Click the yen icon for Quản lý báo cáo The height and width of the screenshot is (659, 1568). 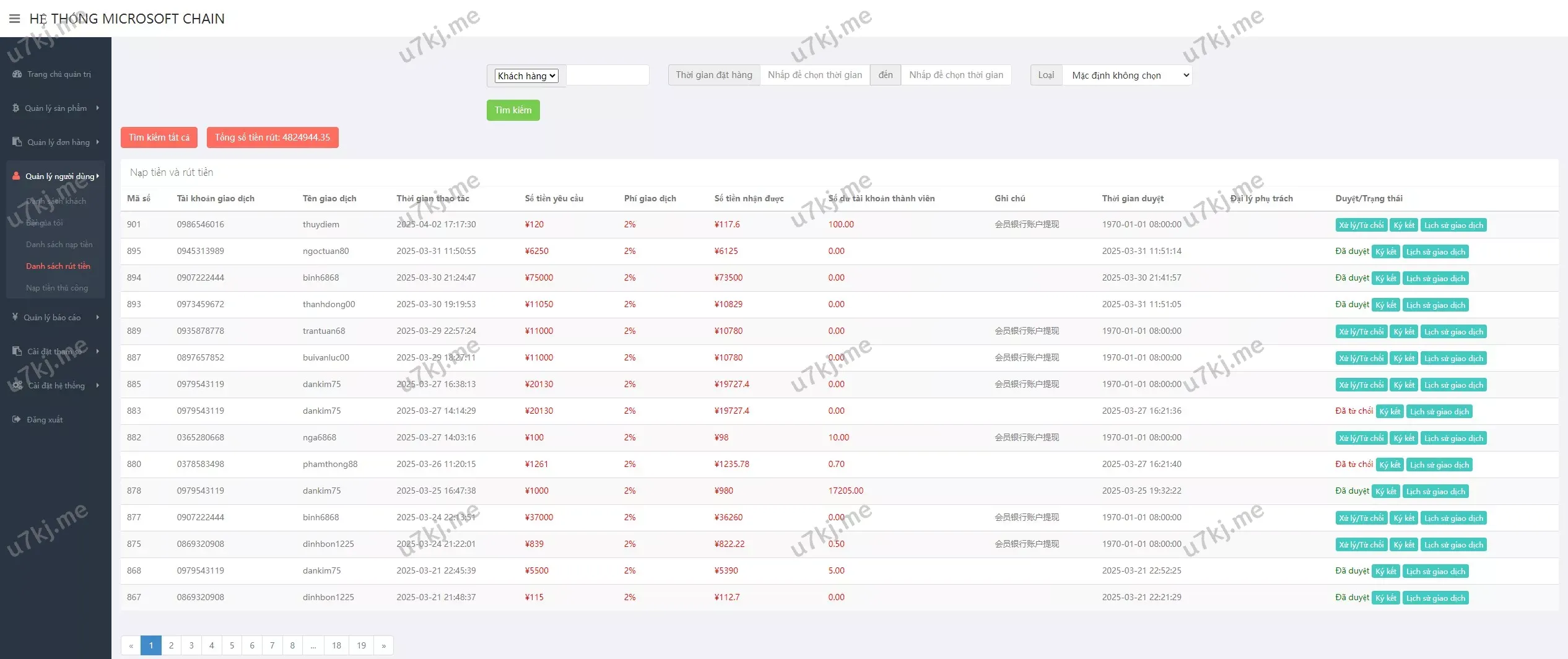(x=15, y=317)
